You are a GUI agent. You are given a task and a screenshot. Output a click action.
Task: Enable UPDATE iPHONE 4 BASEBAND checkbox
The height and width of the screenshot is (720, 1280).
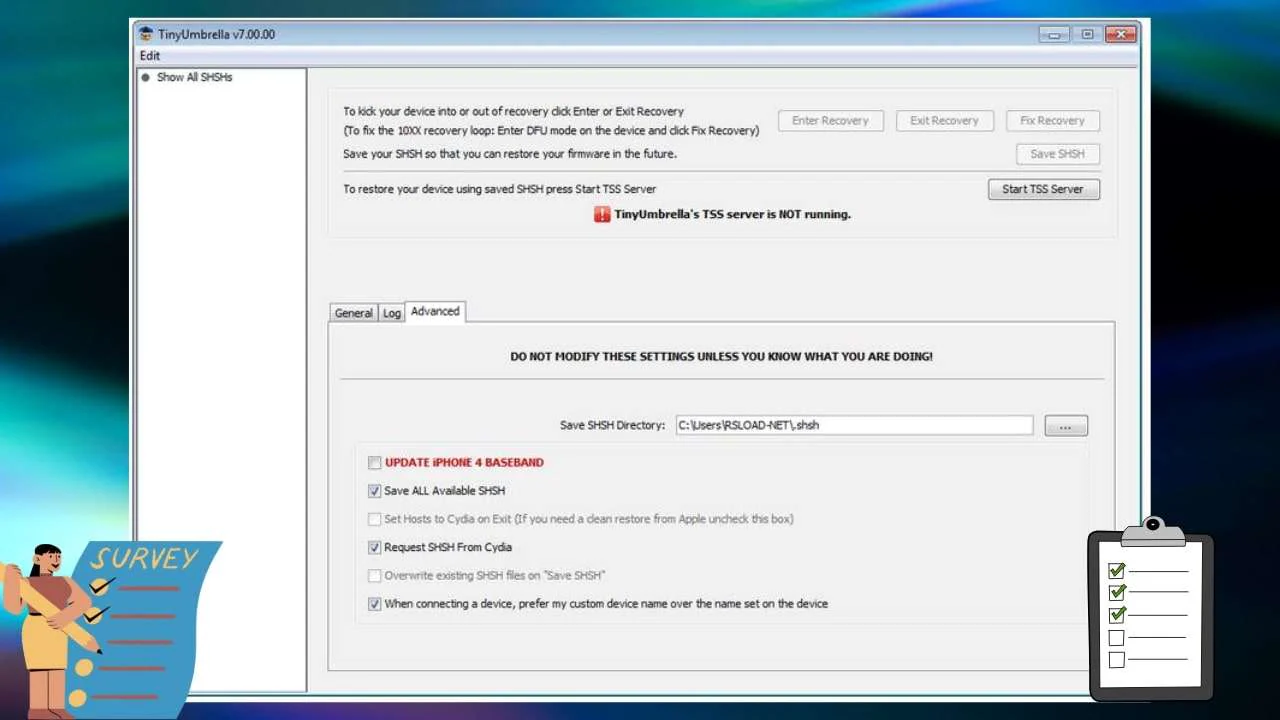pos(374,463)
